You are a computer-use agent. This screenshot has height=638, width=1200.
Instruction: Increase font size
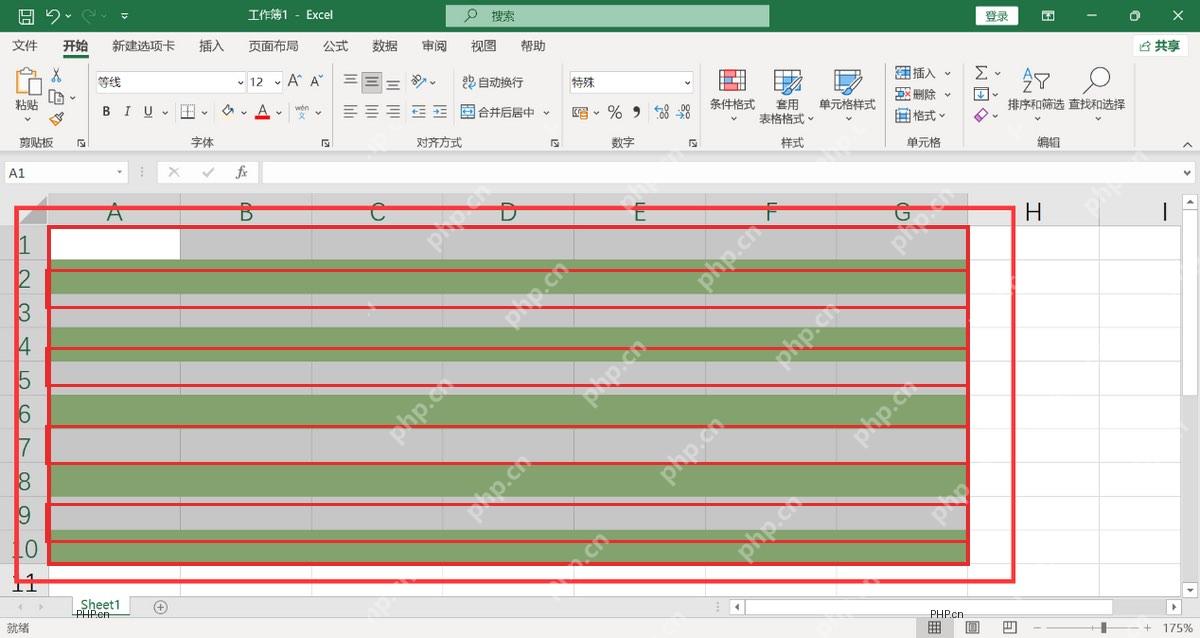294,81
